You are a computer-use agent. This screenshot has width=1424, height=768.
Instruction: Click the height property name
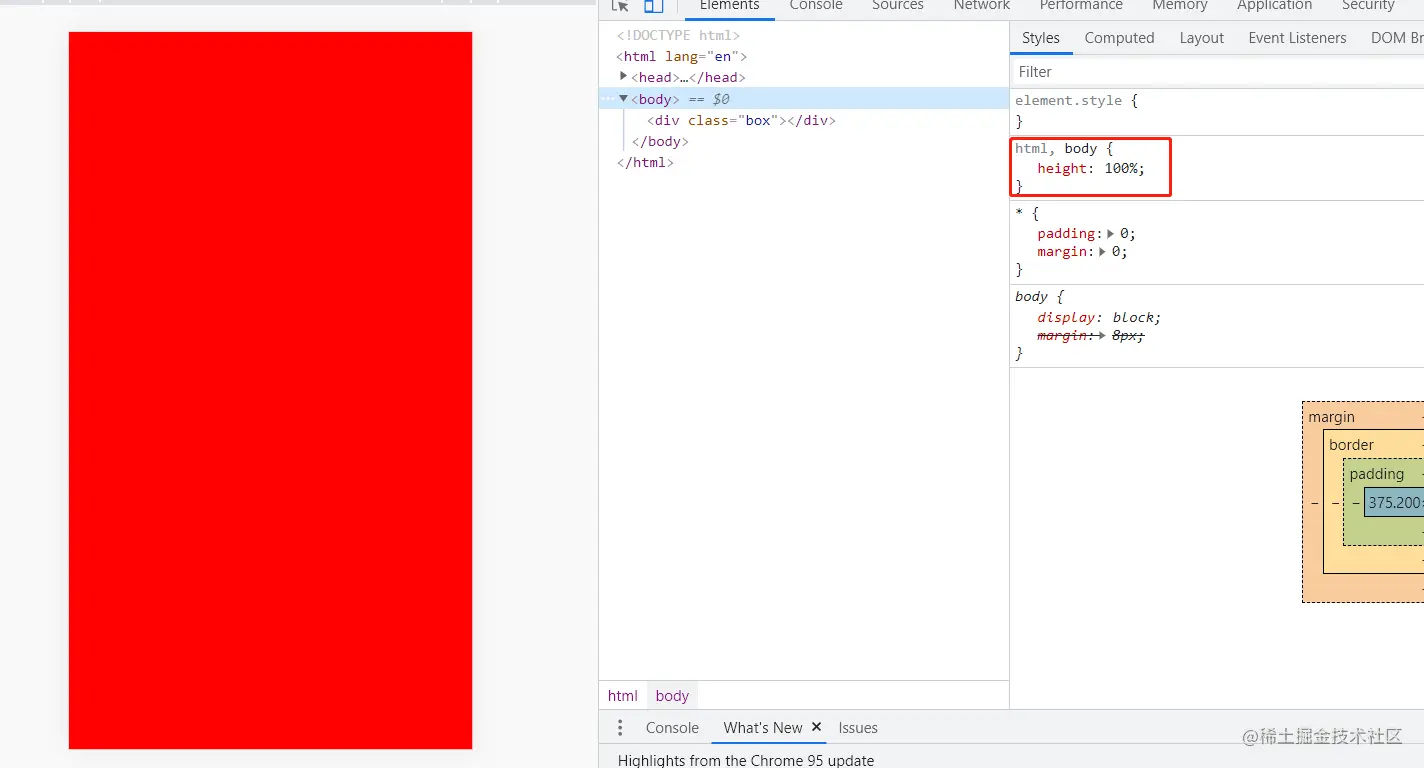(x=1062, y=168)
